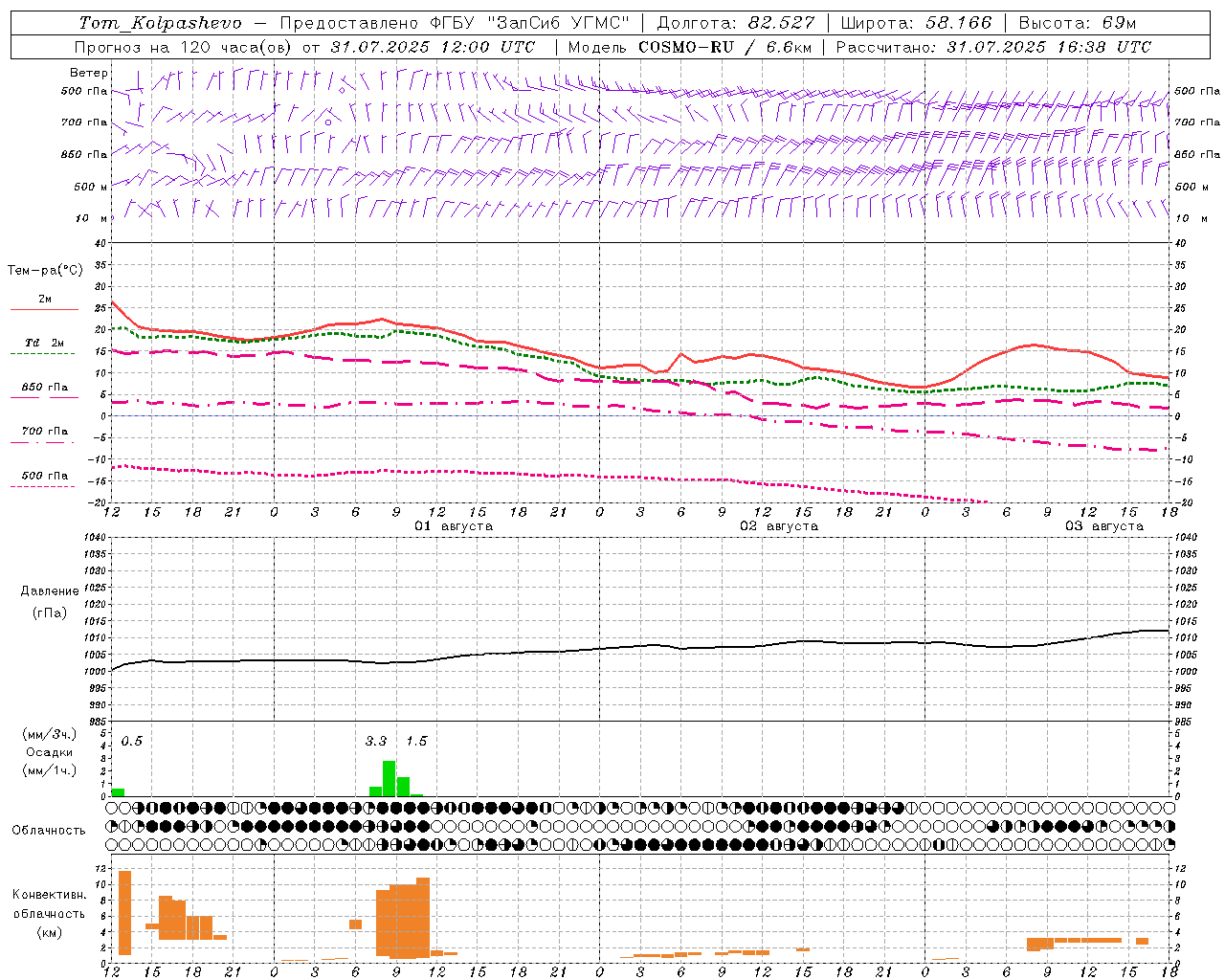The width and height of the screenshot is (1225, 980).
Task: Click the Рассчитано: 31.07.2025 16:38 UTC timestamp
Action: 993,47
